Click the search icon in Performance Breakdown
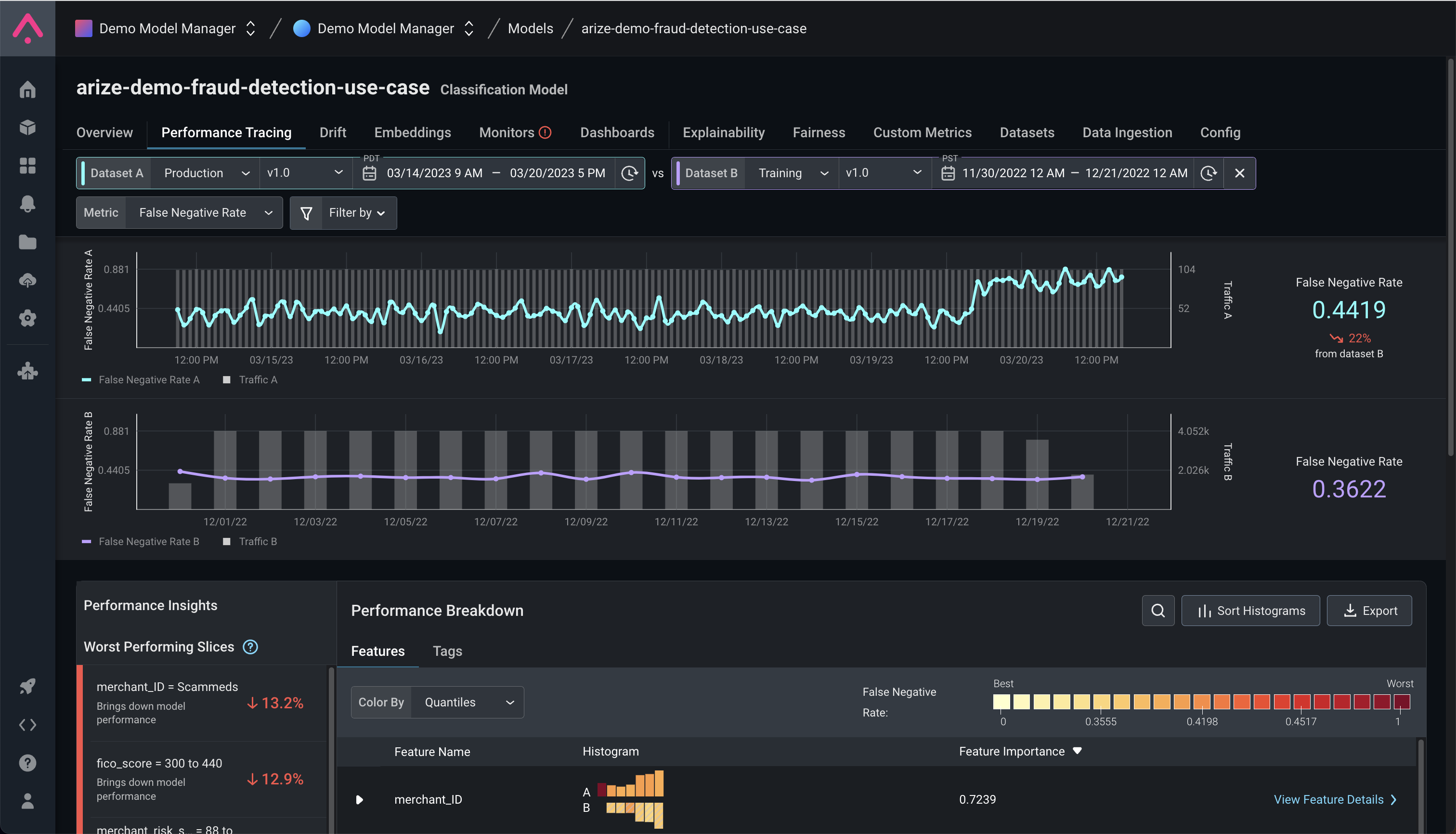 coord(1157,611)
